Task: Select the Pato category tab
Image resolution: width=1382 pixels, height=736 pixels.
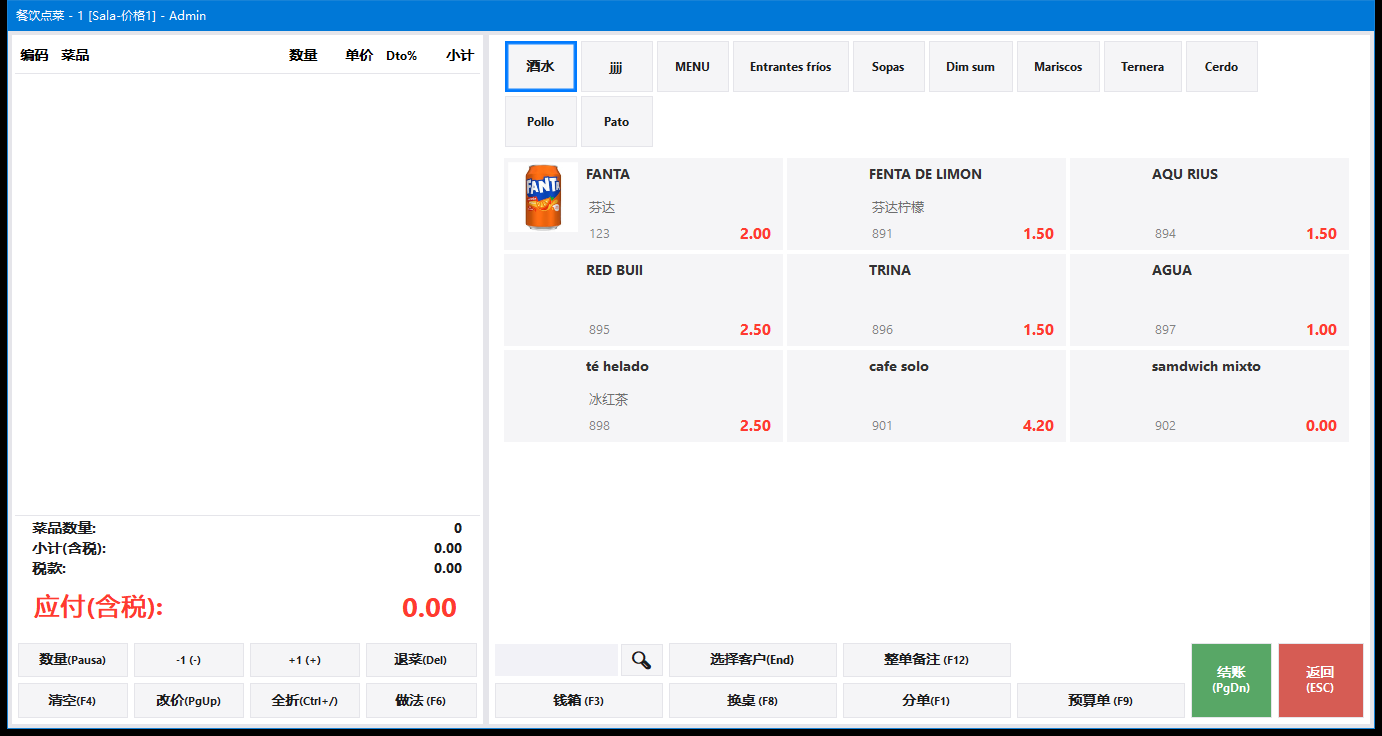Action: (617, 122)
